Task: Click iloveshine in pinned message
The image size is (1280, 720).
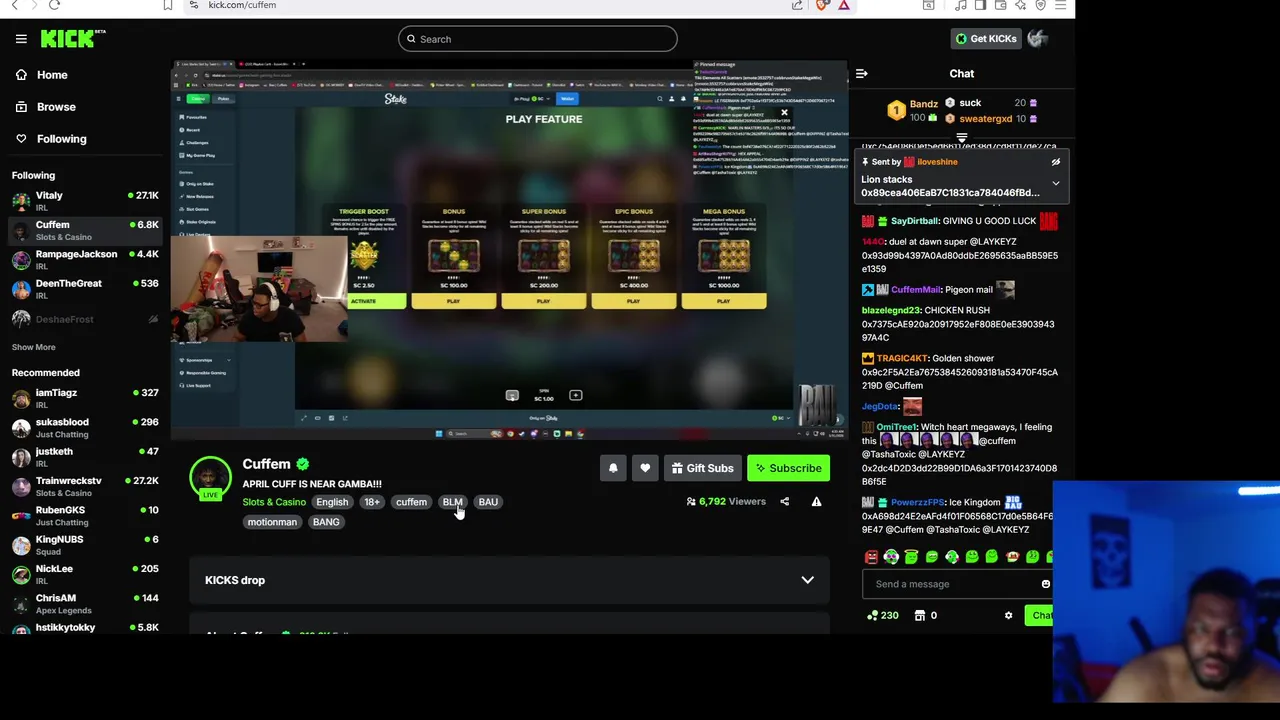Action: pos(937,162)
